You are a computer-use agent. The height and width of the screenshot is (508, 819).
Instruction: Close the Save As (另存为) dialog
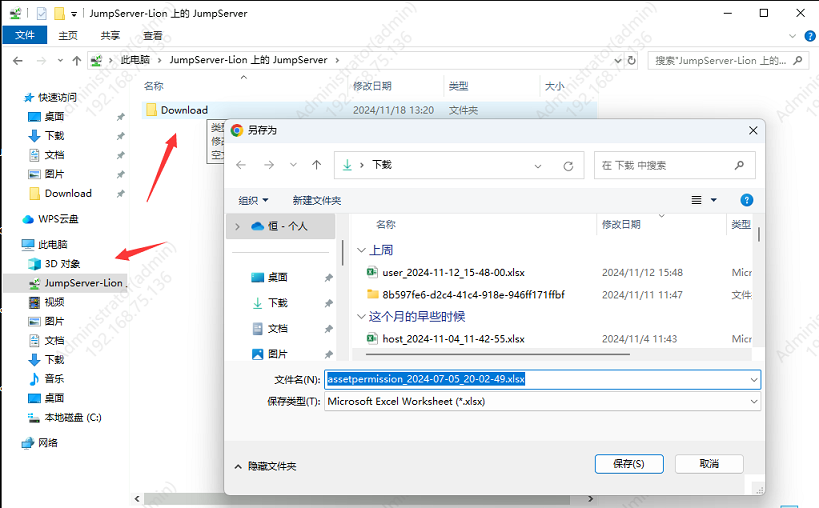753,131
